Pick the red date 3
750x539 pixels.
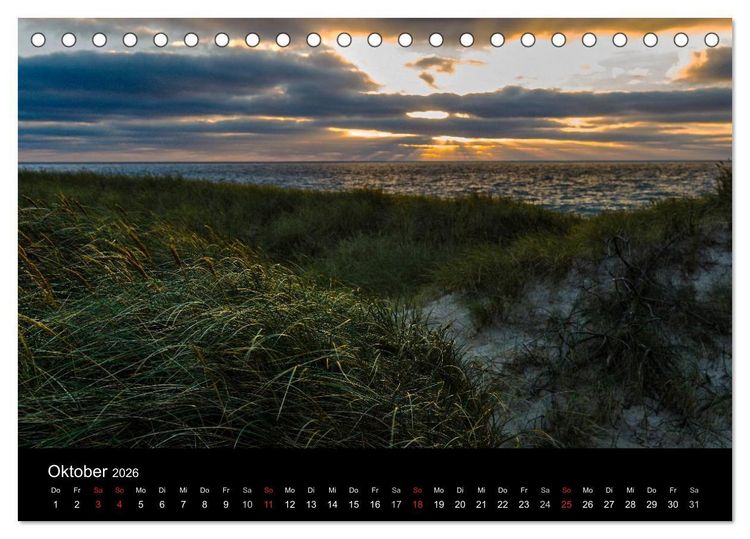98,505
